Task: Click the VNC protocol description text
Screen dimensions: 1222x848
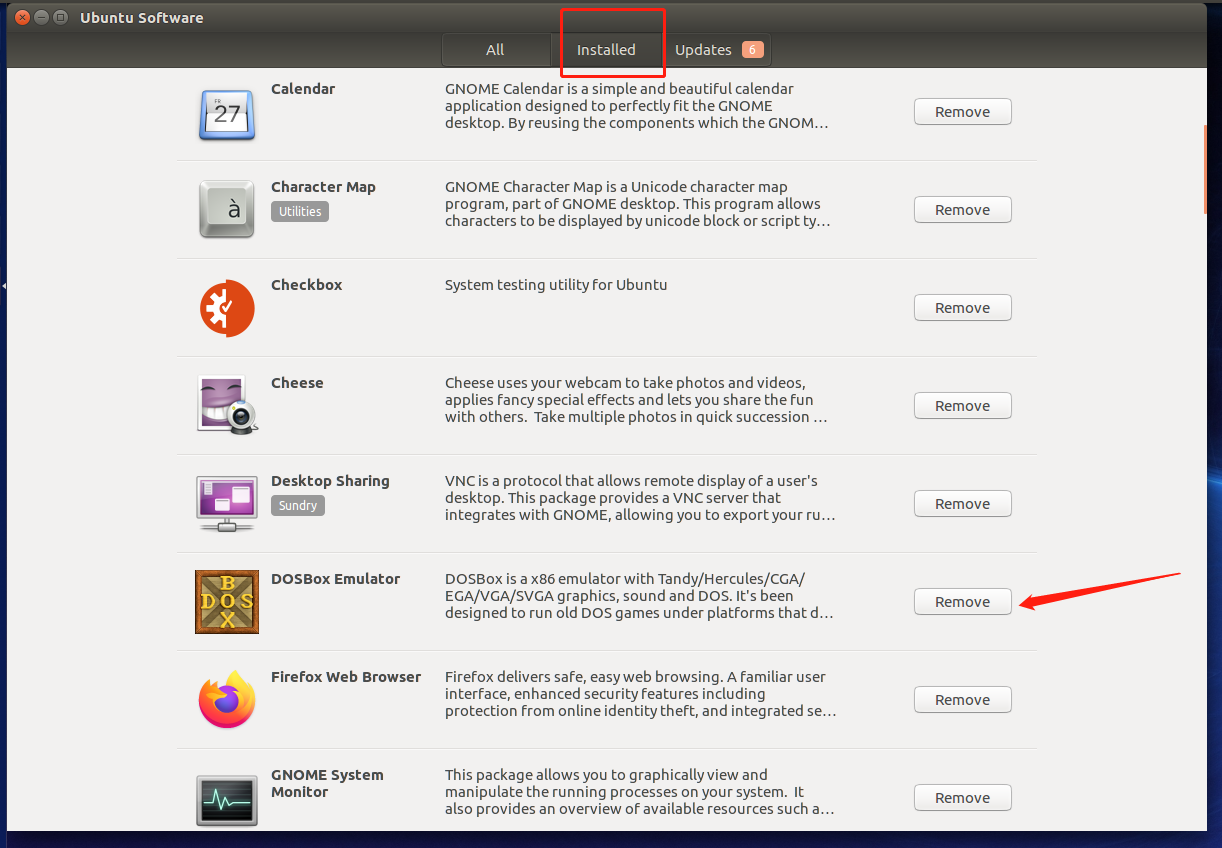Action: pyautogui.click(x=640, y=498)
